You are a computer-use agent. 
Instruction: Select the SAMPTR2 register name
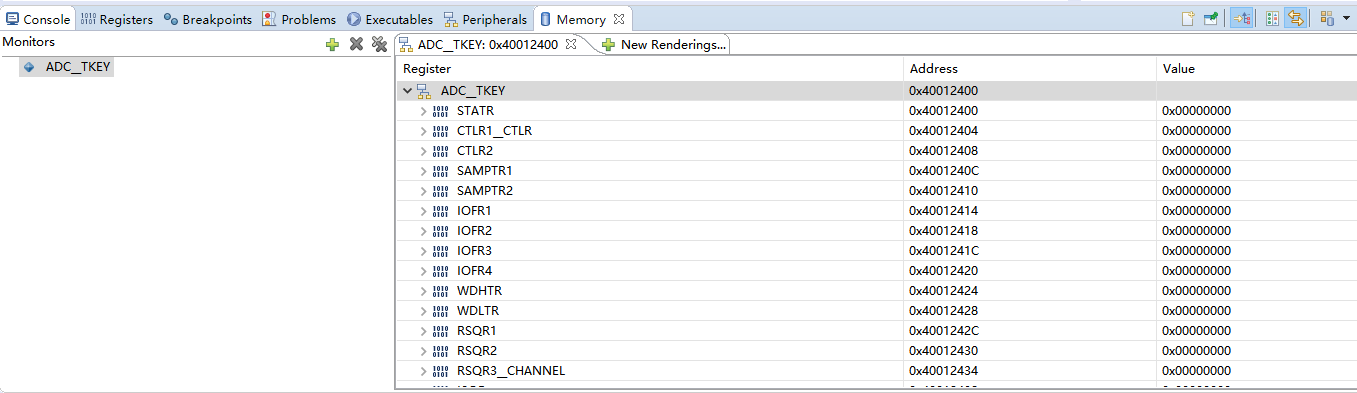(x=485, y=191)
